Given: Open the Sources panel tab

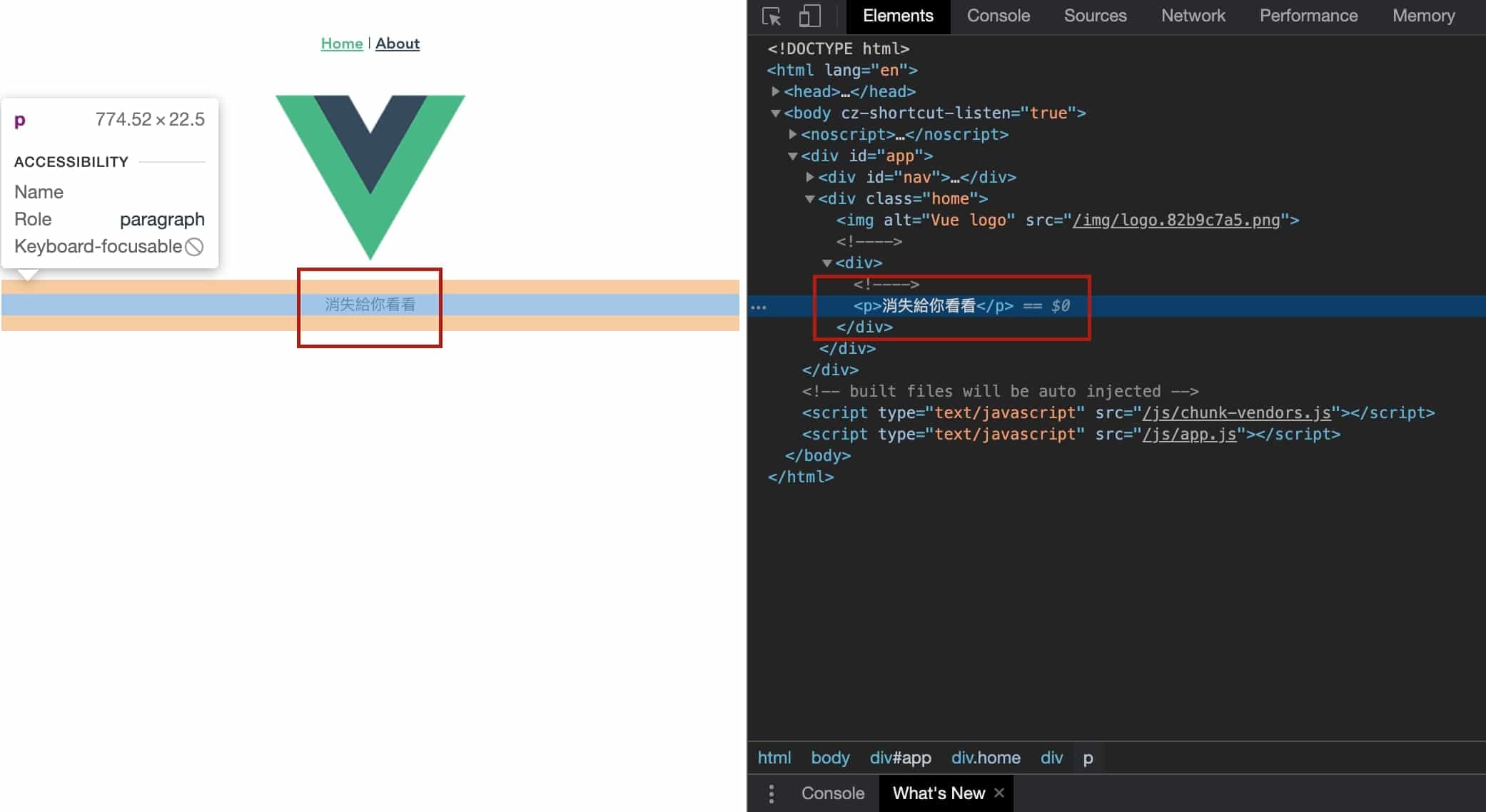Looking at the screenshot, I should (1095, 16).
